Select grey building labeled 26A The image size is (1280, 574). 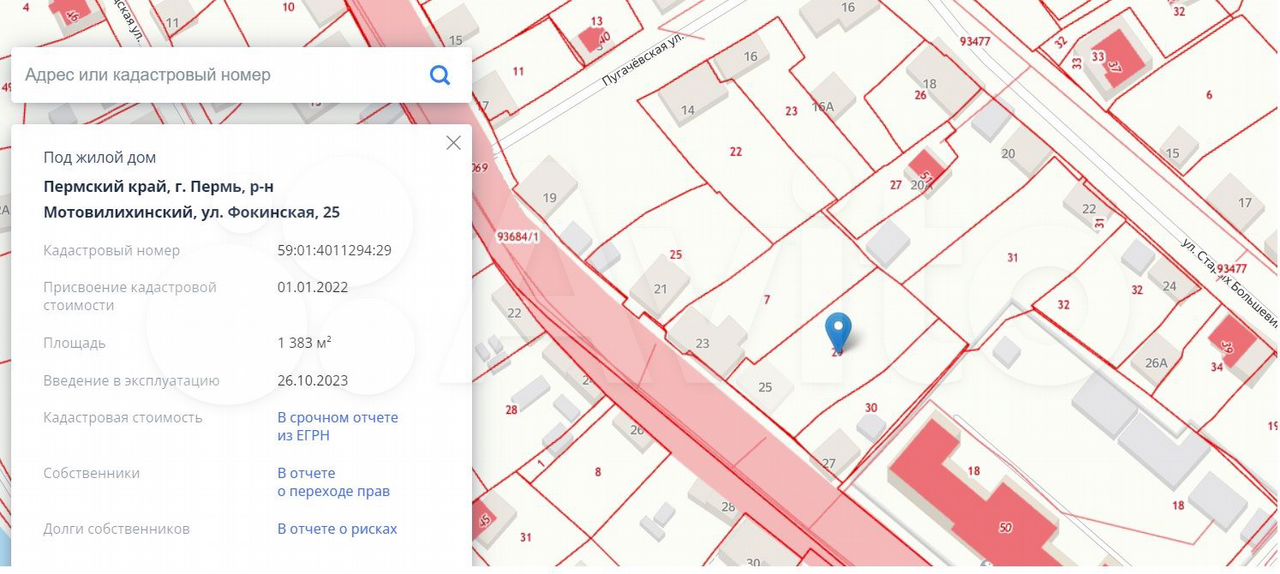(1156, 362)
